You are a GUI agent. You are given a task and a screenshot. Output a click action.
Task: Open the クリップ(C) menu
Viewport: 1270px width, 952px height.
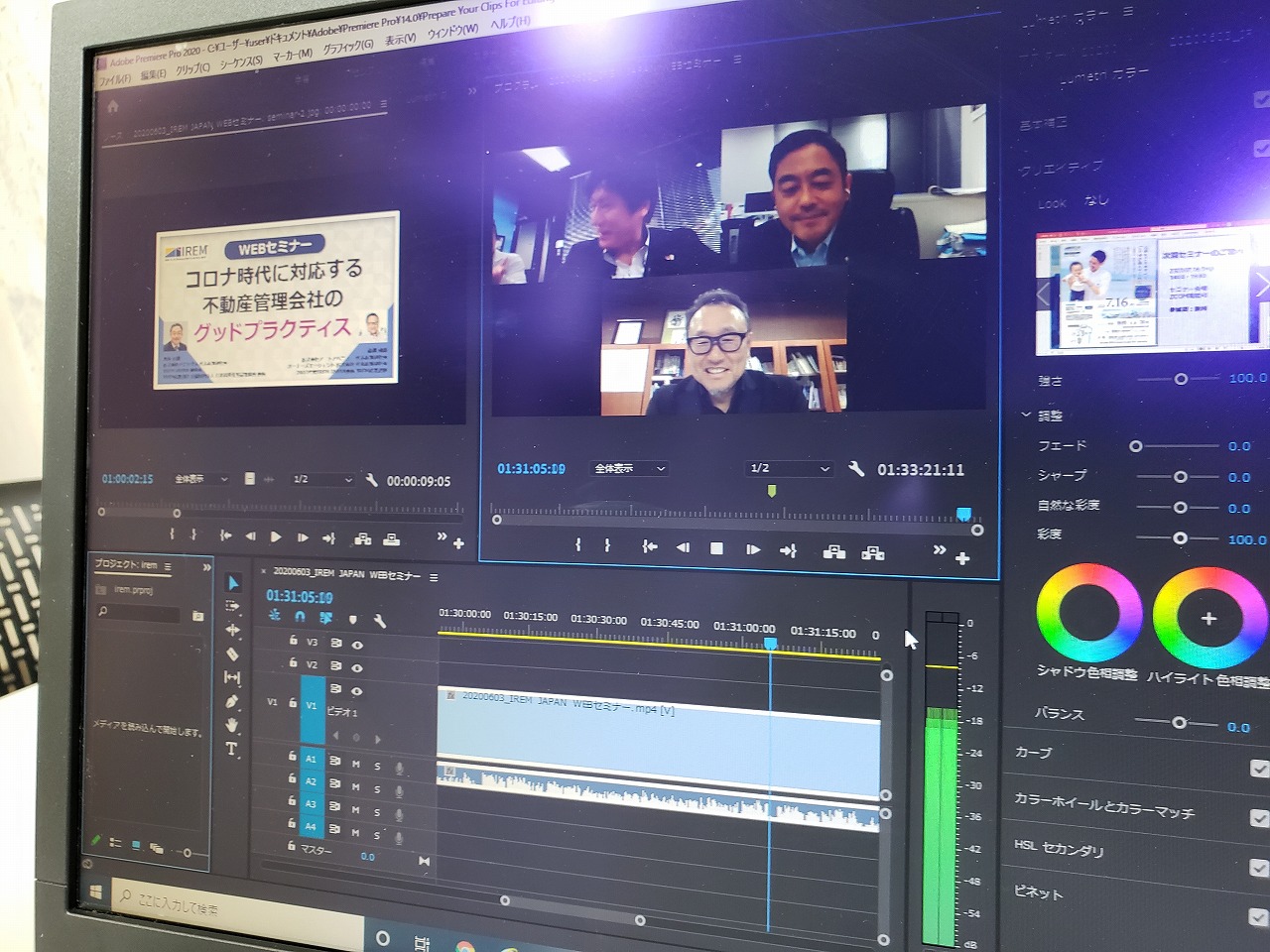192,67
